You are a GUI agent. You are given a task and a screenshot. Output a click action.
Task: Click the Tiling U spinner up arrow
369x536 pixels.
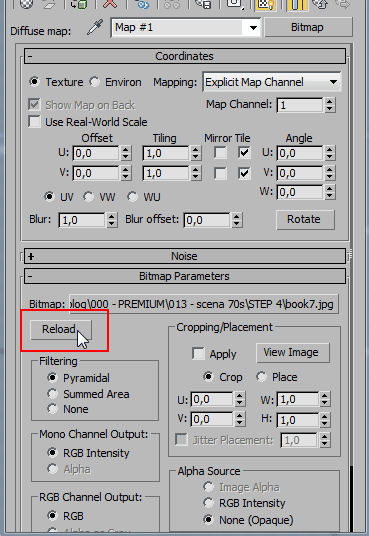click(196, 150)
